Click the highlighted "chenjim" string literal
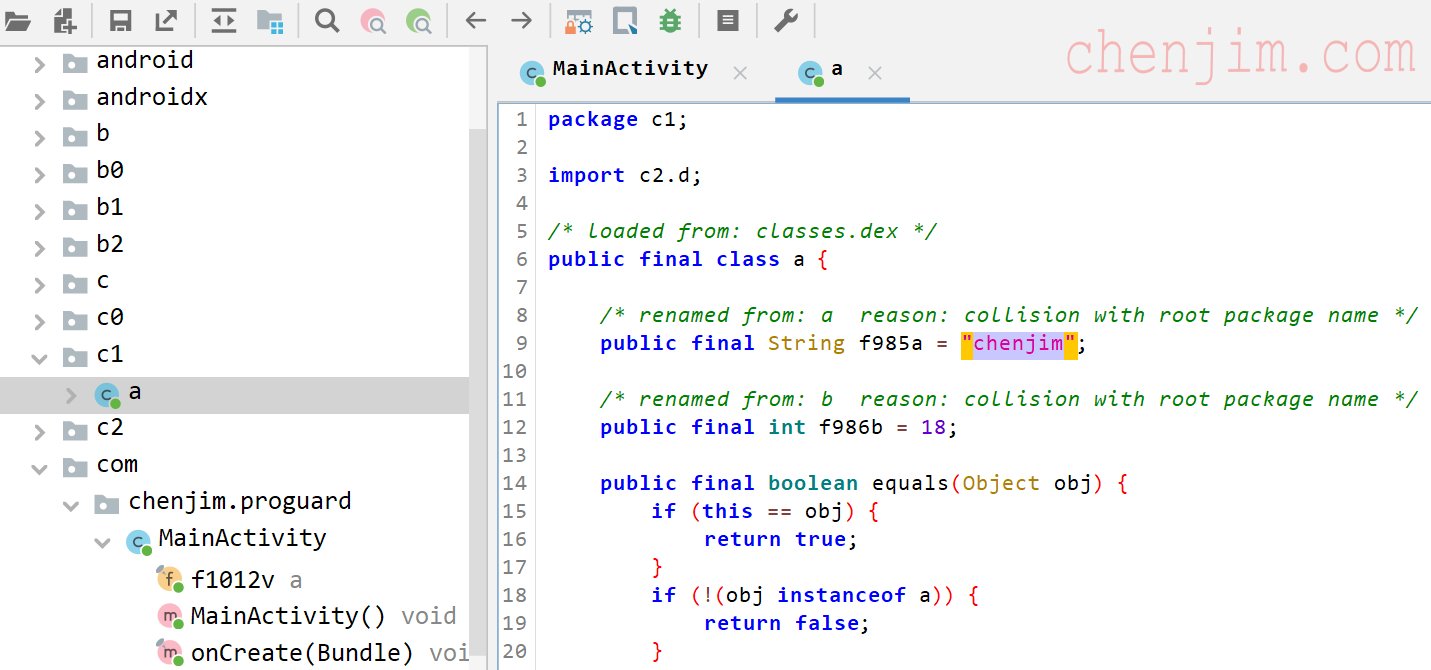This screenshot has height=670, width=1431. point(1018,344)
